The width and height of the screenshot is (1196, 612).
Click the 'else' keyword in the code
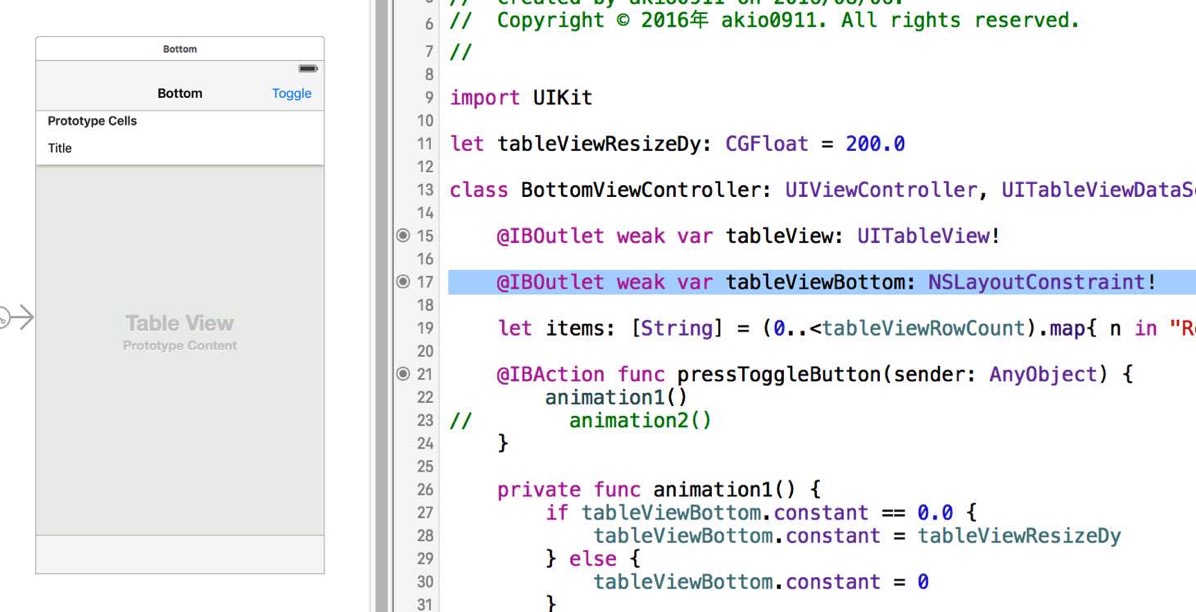pyautogui.click(x=593, y=559)
